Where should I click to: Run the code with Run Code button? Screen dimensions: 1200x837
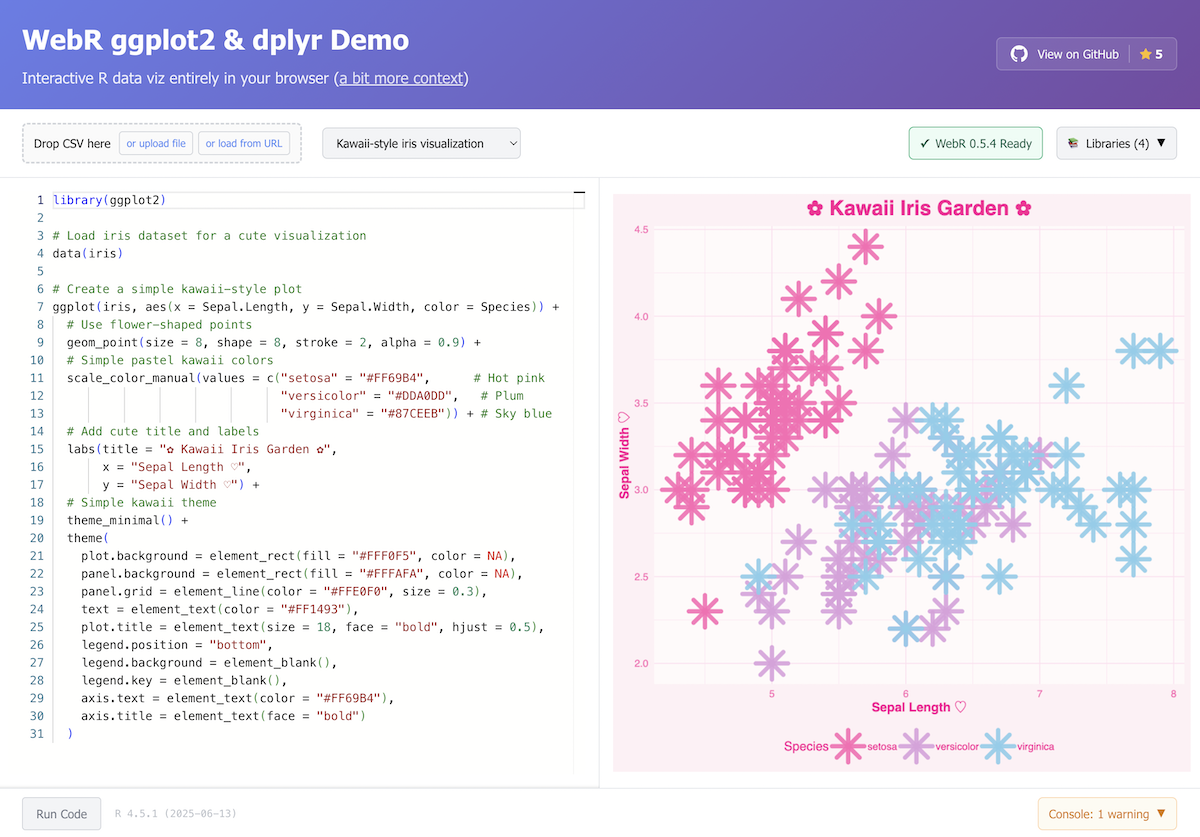61,813
